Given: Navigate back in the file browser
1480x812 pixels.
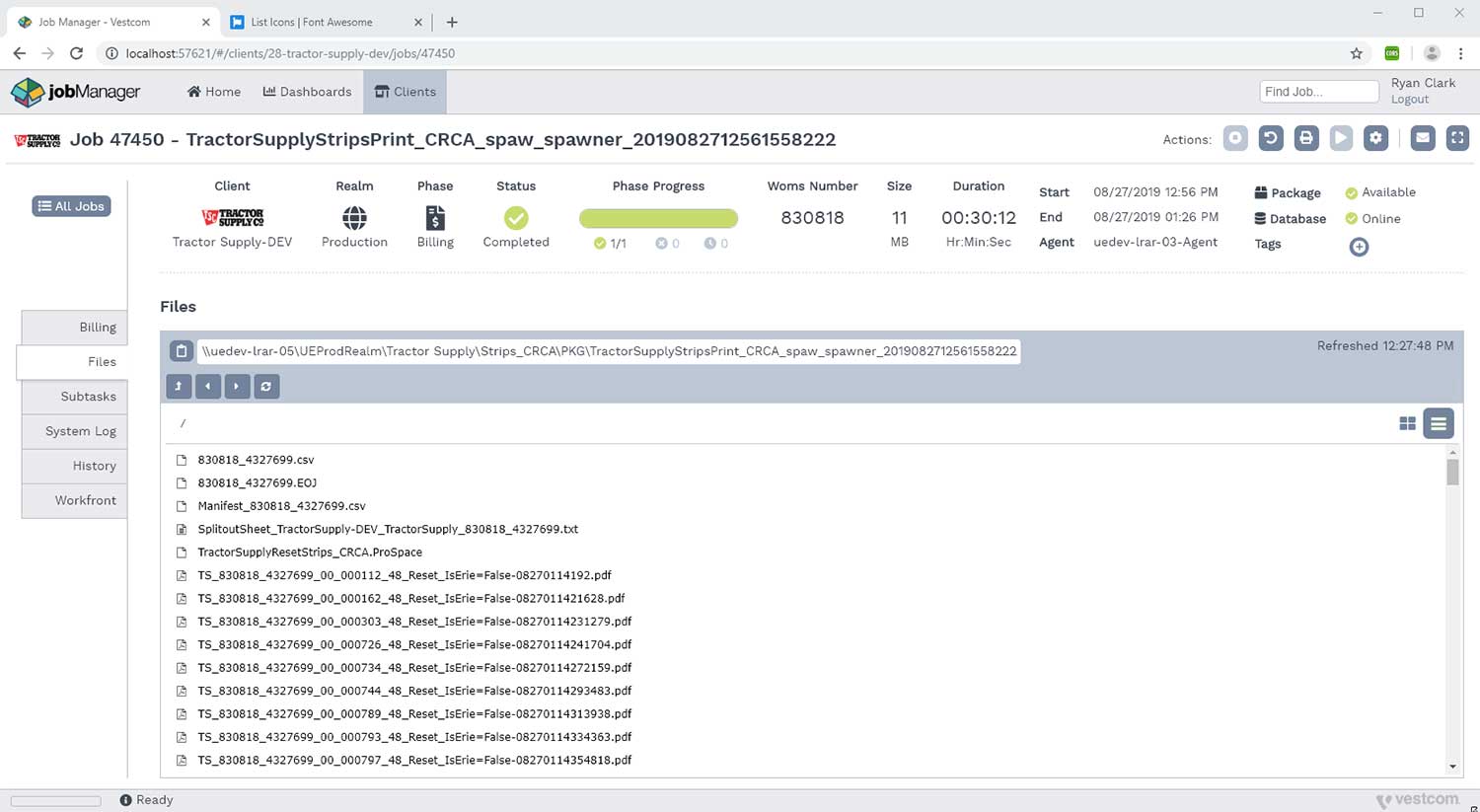Looking at the screenshot, I should tap(208, 386).
